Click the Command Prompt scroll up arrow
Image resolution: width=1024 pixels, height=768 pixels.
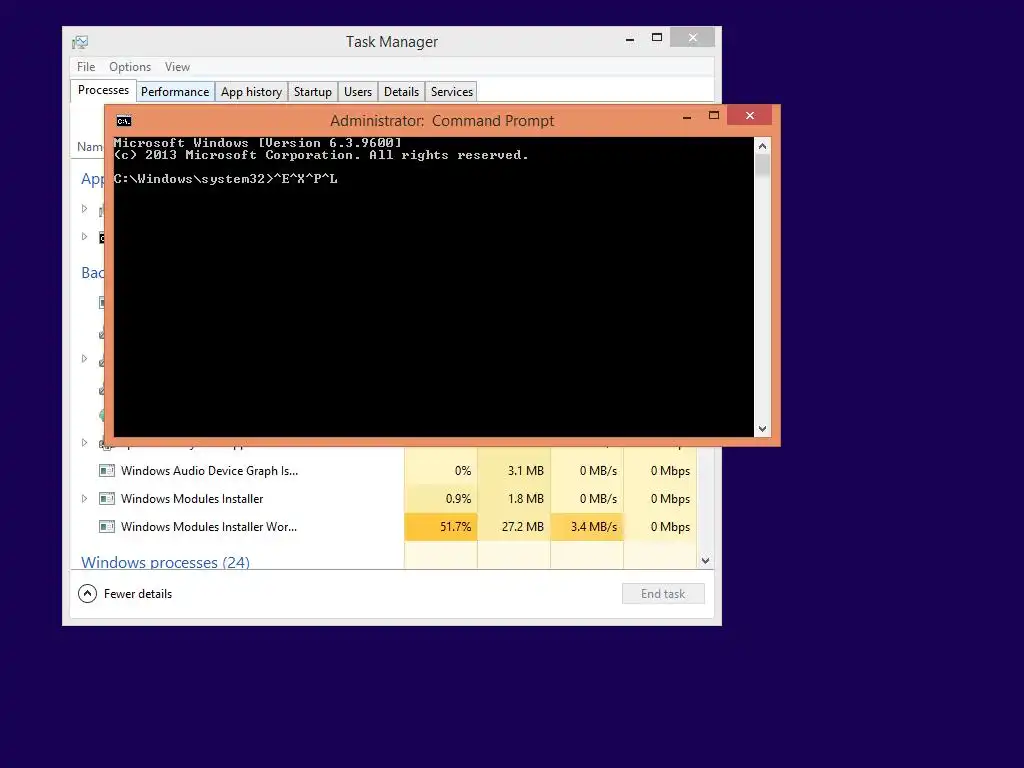coord(762,146)
